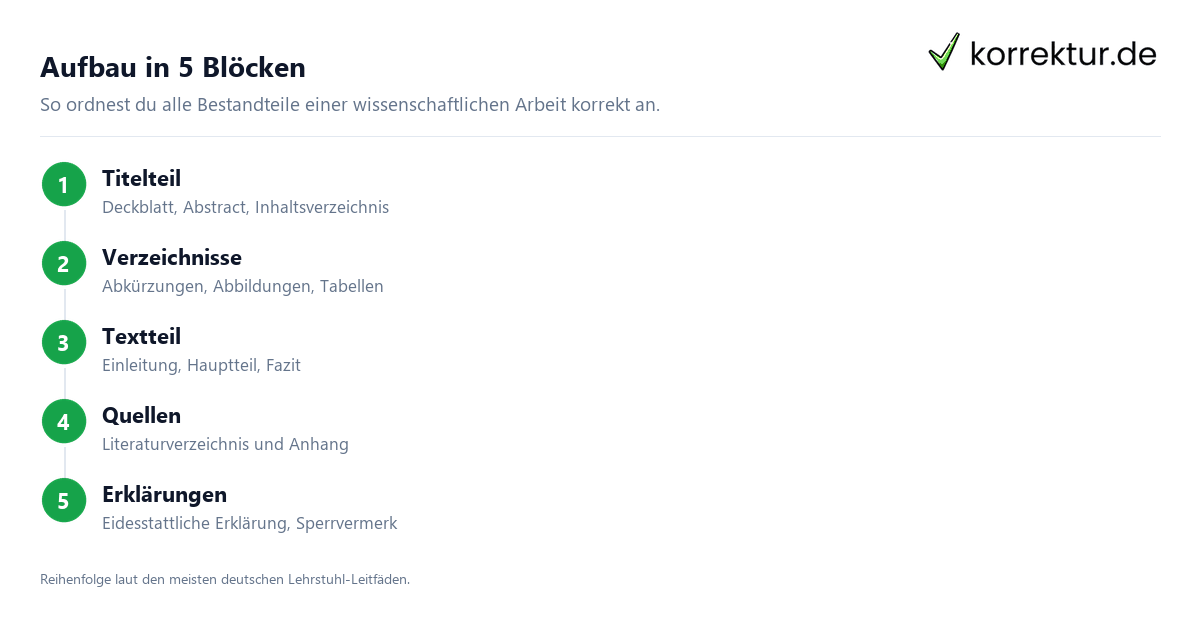
Task: Click 'Abkürzungen, Abbildungen, Tabellen' description
Action: coord(243,287)
